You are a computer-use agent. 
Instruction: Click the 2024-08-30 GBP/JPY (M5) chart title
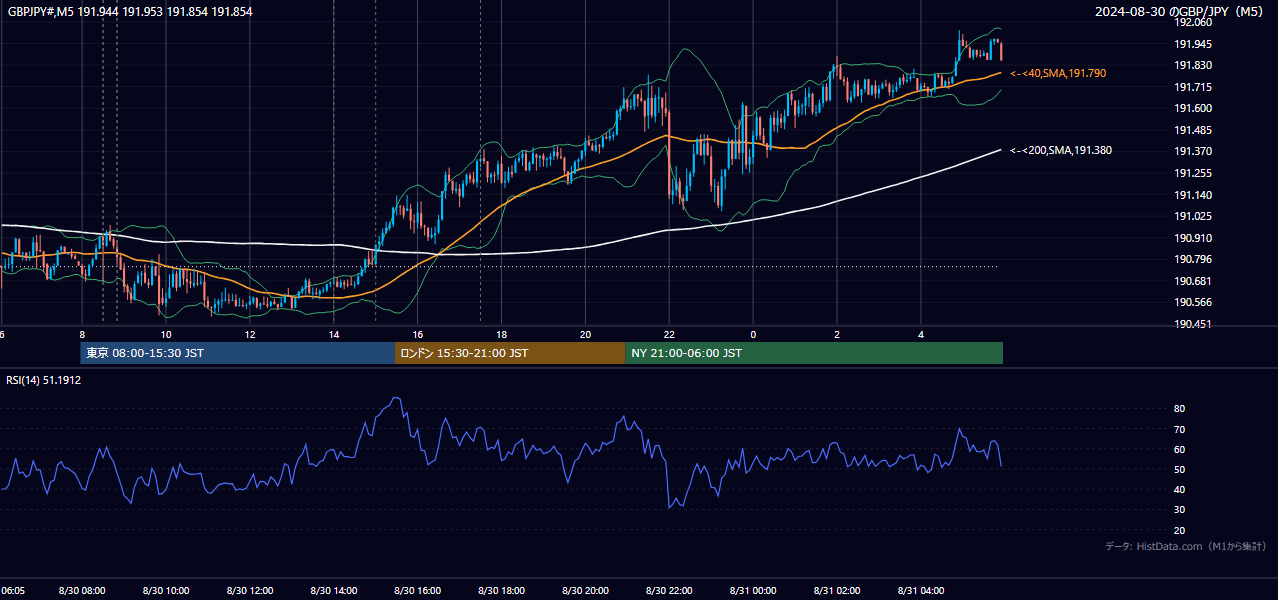1178,11
